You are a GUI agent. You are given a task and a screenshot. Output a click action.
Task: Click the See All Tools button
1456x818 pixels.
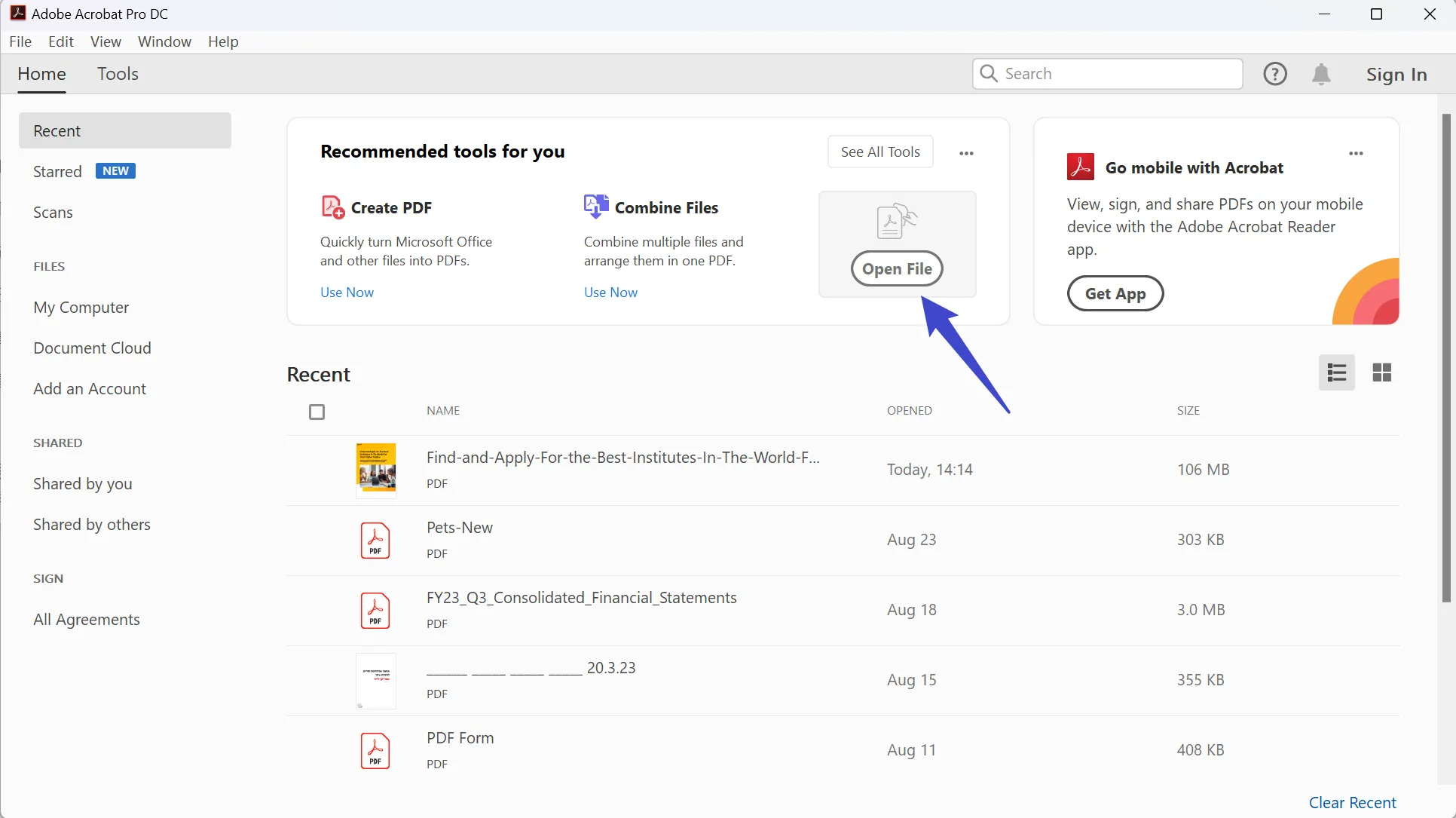[880, 152]
